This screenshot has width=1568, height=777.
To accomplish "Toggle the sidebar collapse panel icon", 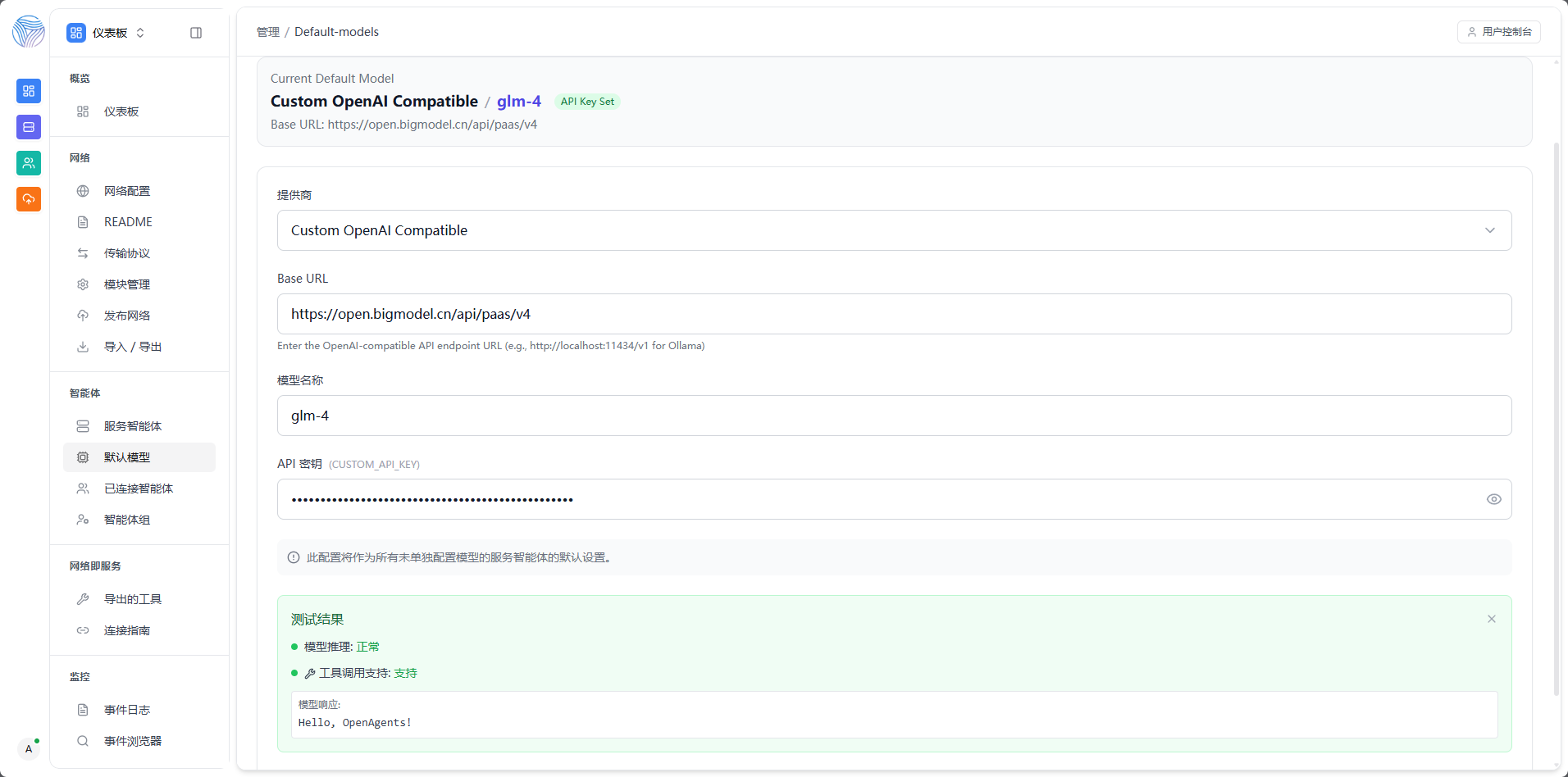I will (x=195, y=32).
